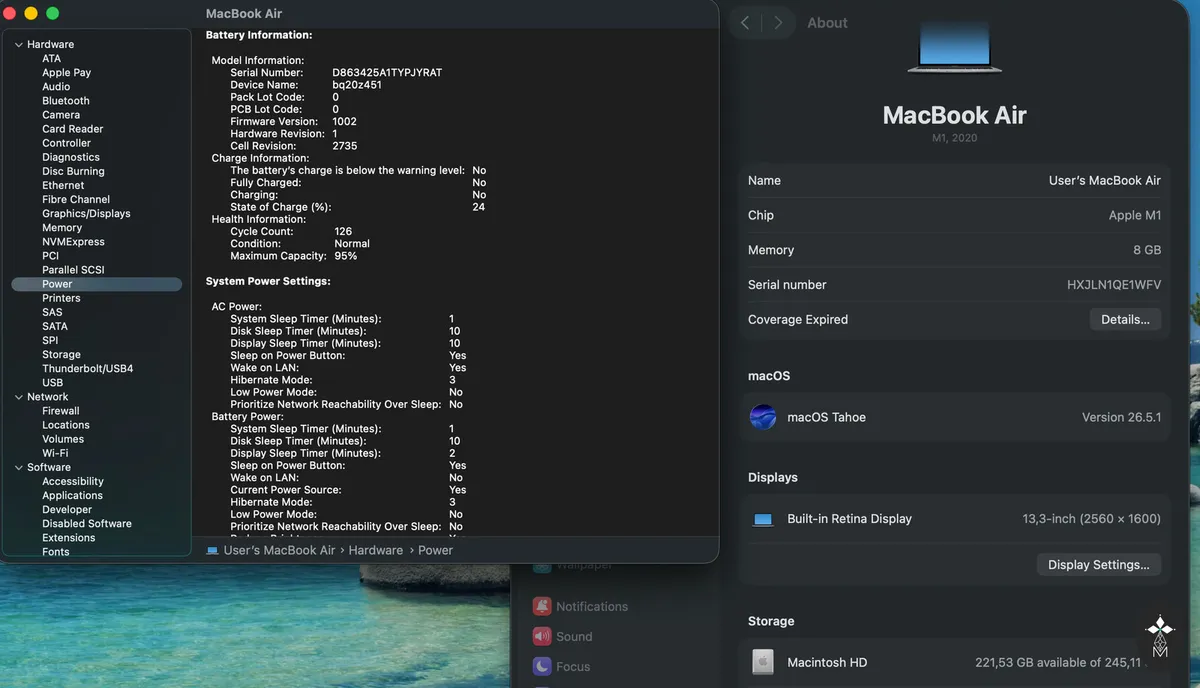The image size is (1200, 688).
Task: Select Locations under Network
Action: tap(66, 425)
